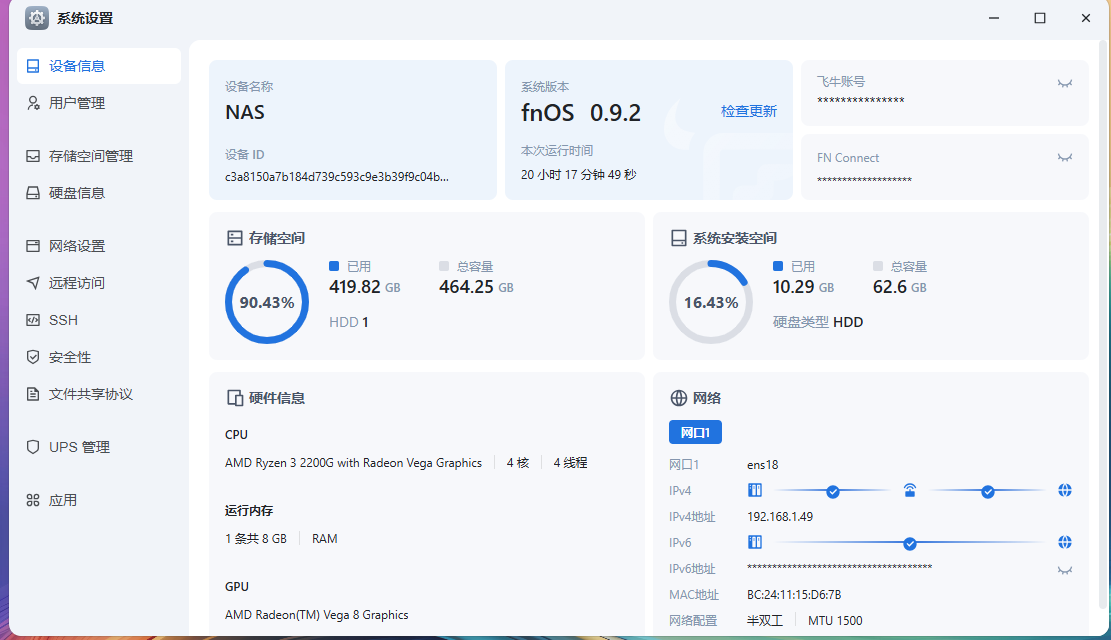
Task: Click the MAC address BC:24:11:15:D6:7B
Action: tap(794, 595)
